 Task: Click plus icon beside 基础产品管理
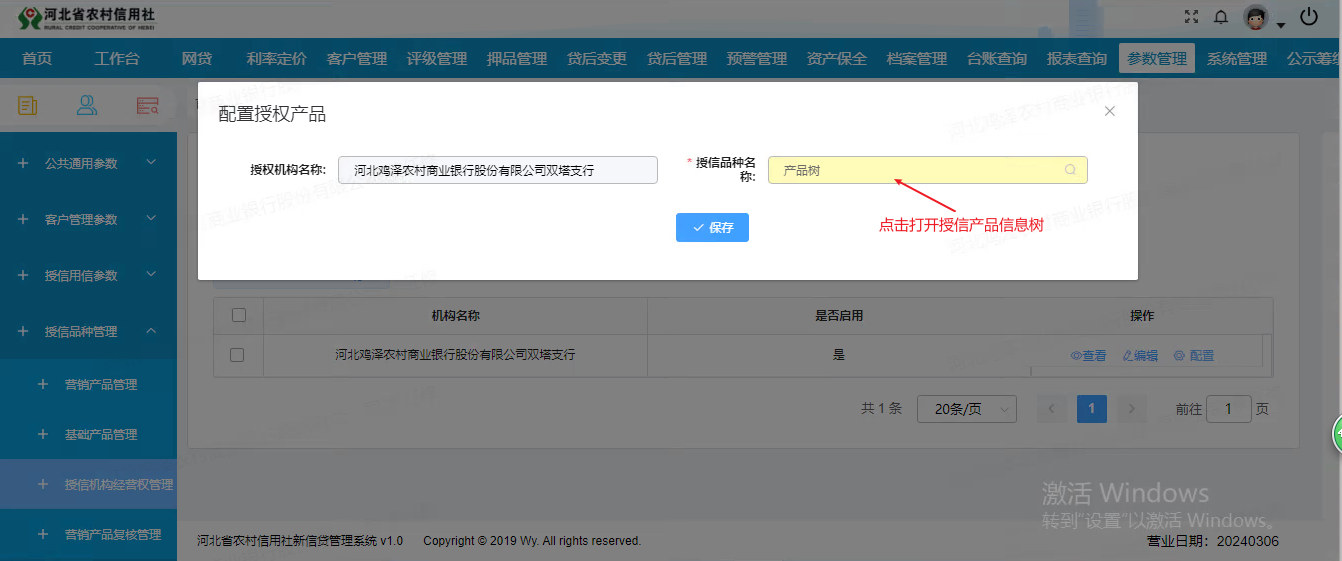(x=42, y=434)
